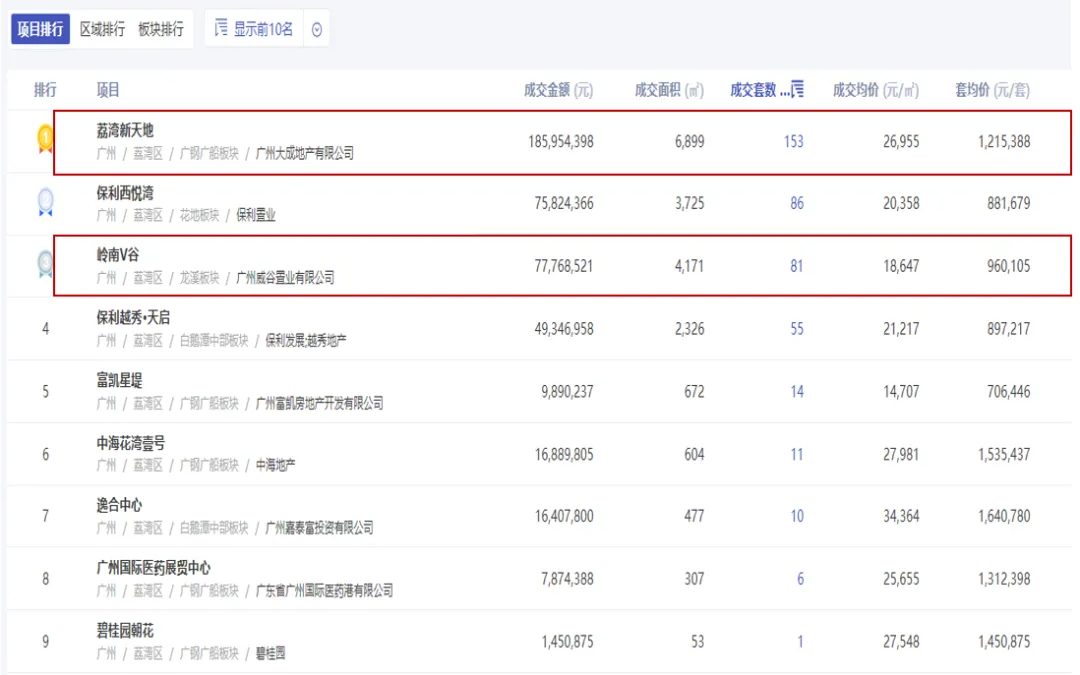Screen dimensions: 1080x675
Task: Click the bronze third-place medal icon
Action: coord(45,265)
